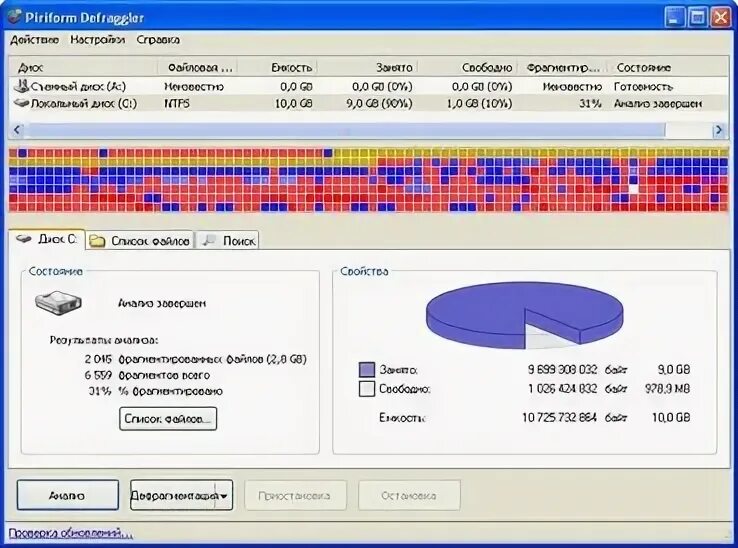Viewport: 738px width, 548px height.
Task: Click the 1,0 GB (10%) free cell
Action: point(479,103)
